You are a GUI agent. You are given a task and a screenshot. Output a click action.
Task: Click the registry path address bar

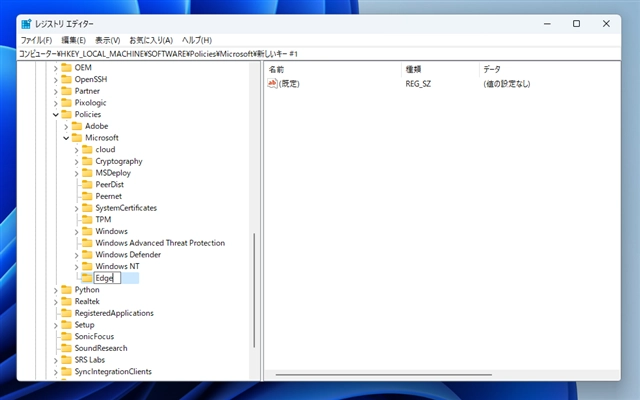point(319,54)
